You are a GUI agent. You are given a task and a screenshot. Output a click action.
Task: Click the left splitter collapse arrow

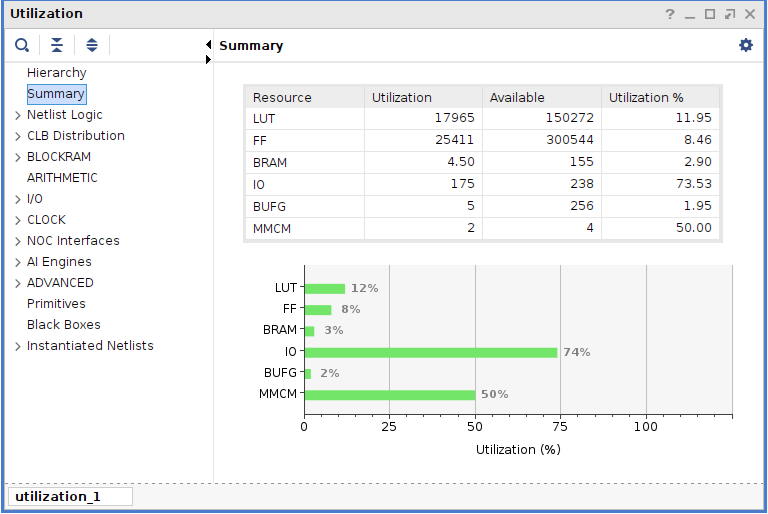209,45
